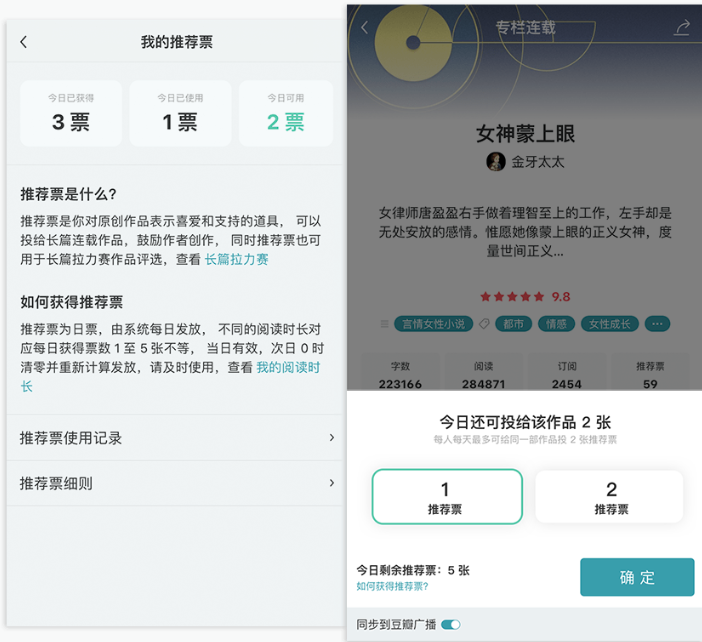
Task: Tap back arrow on 专栏连载 screen
Action: 364,28
